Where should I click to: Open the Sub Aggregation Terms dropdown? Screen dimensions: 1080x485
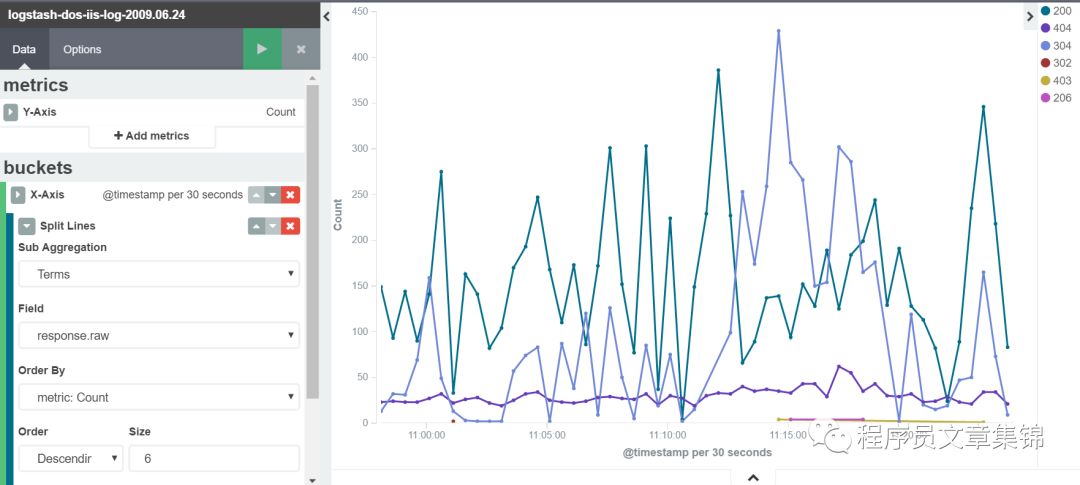click(158, 274)
